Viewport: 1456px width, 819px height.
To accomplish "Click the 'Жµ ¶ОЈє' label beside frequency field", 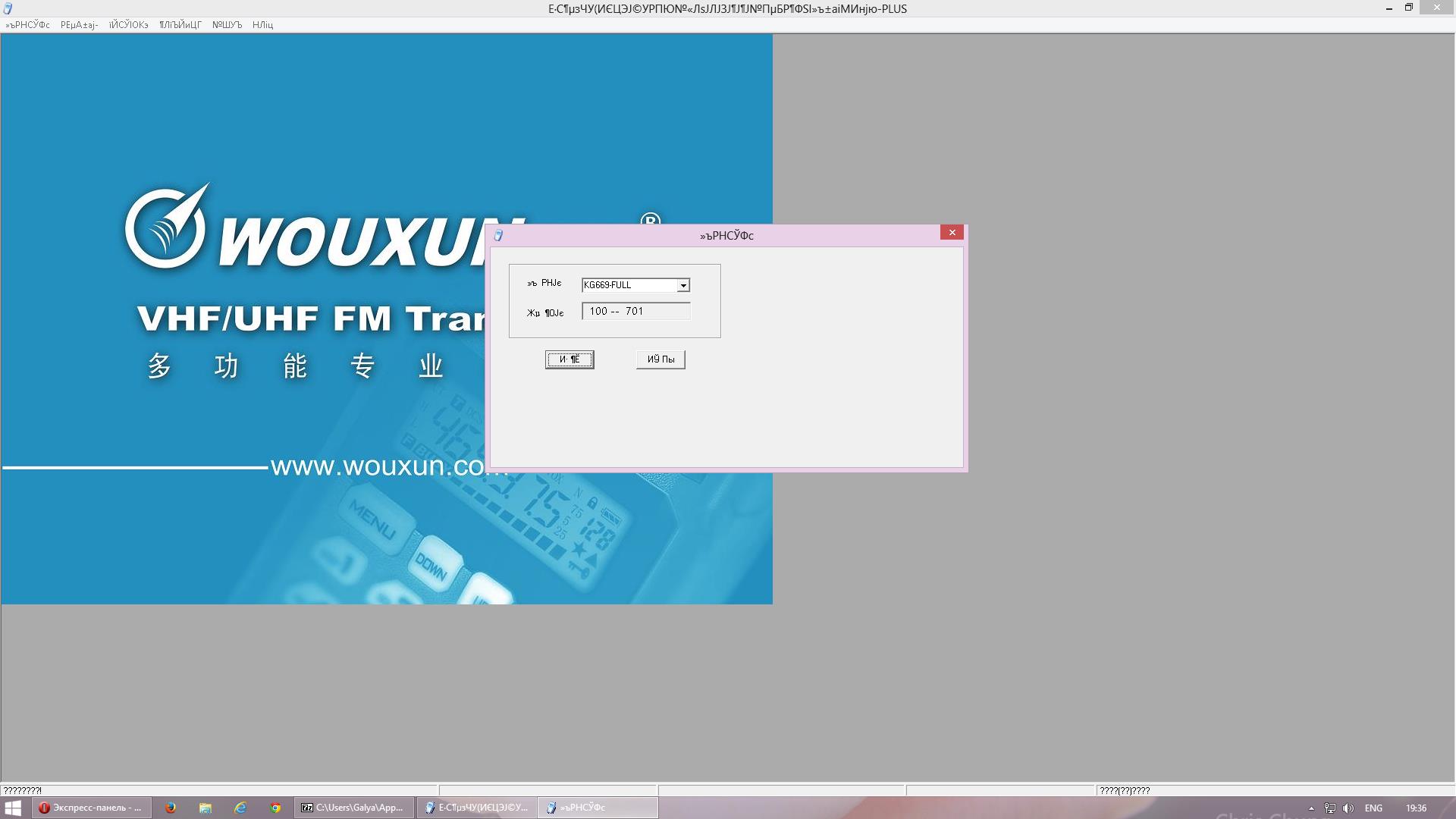I will 545,312.
